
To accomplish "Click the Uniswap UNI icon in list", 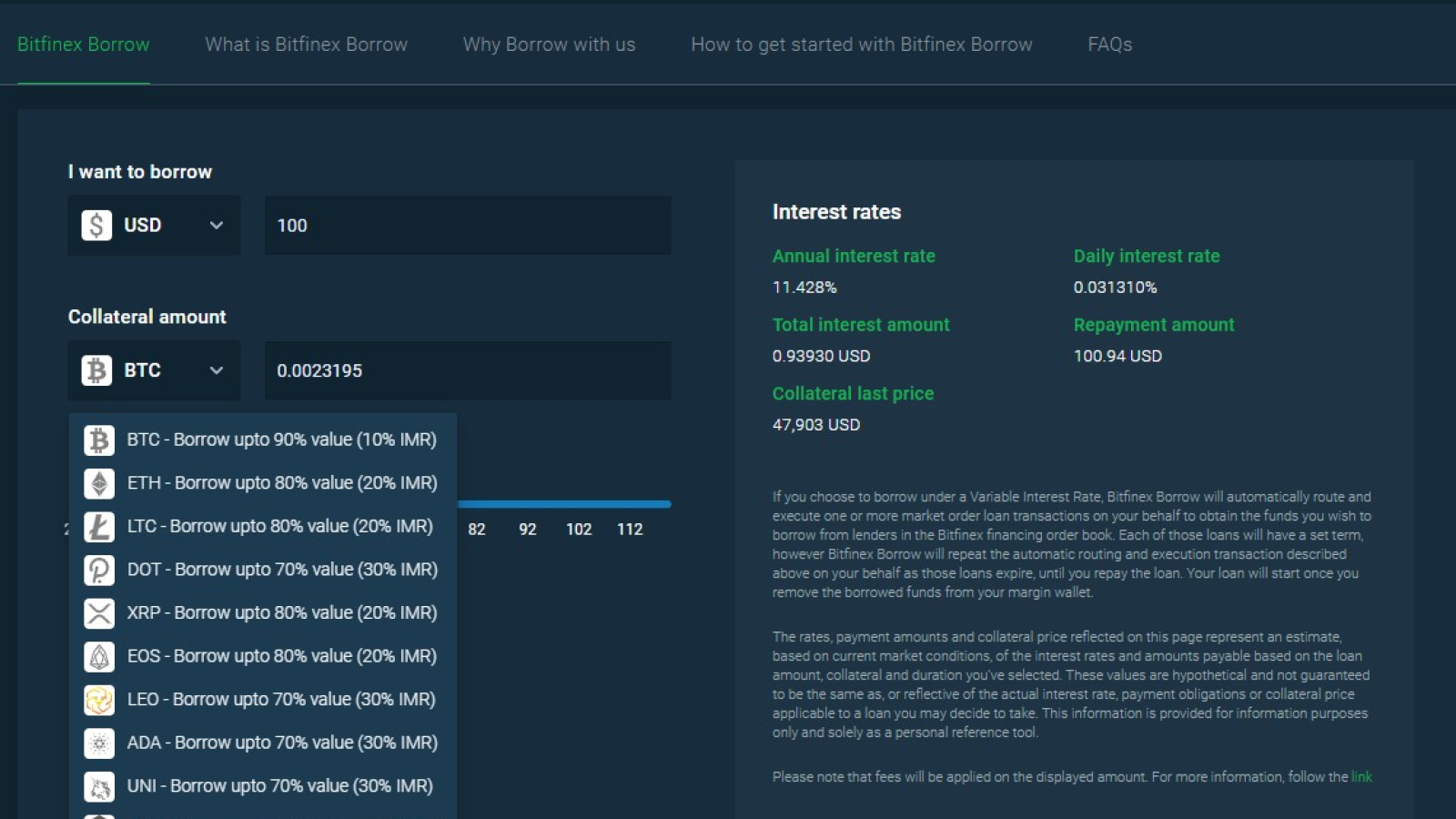I will tap(99, 786).
